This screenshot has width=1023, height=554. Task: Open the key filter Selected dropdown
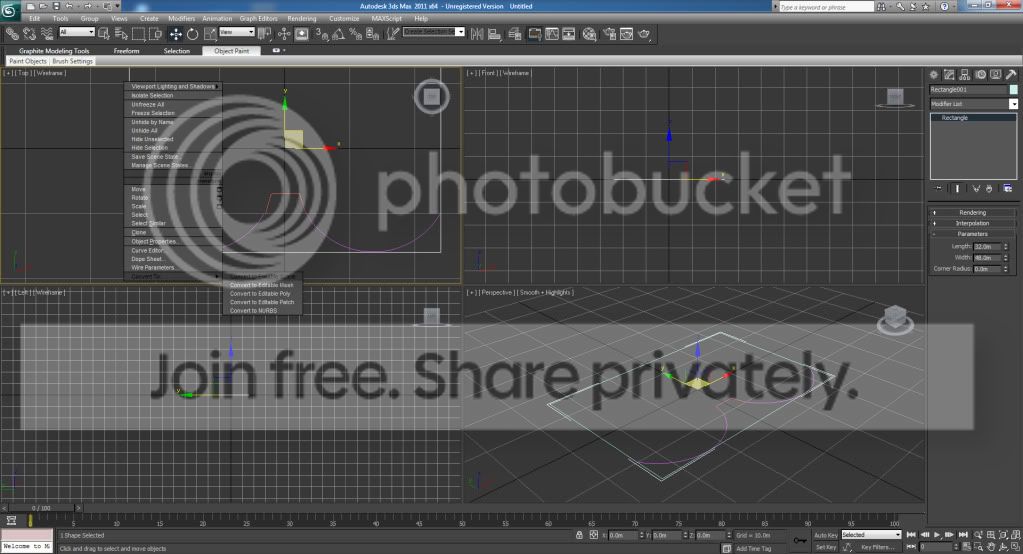(x=871, y=535)
